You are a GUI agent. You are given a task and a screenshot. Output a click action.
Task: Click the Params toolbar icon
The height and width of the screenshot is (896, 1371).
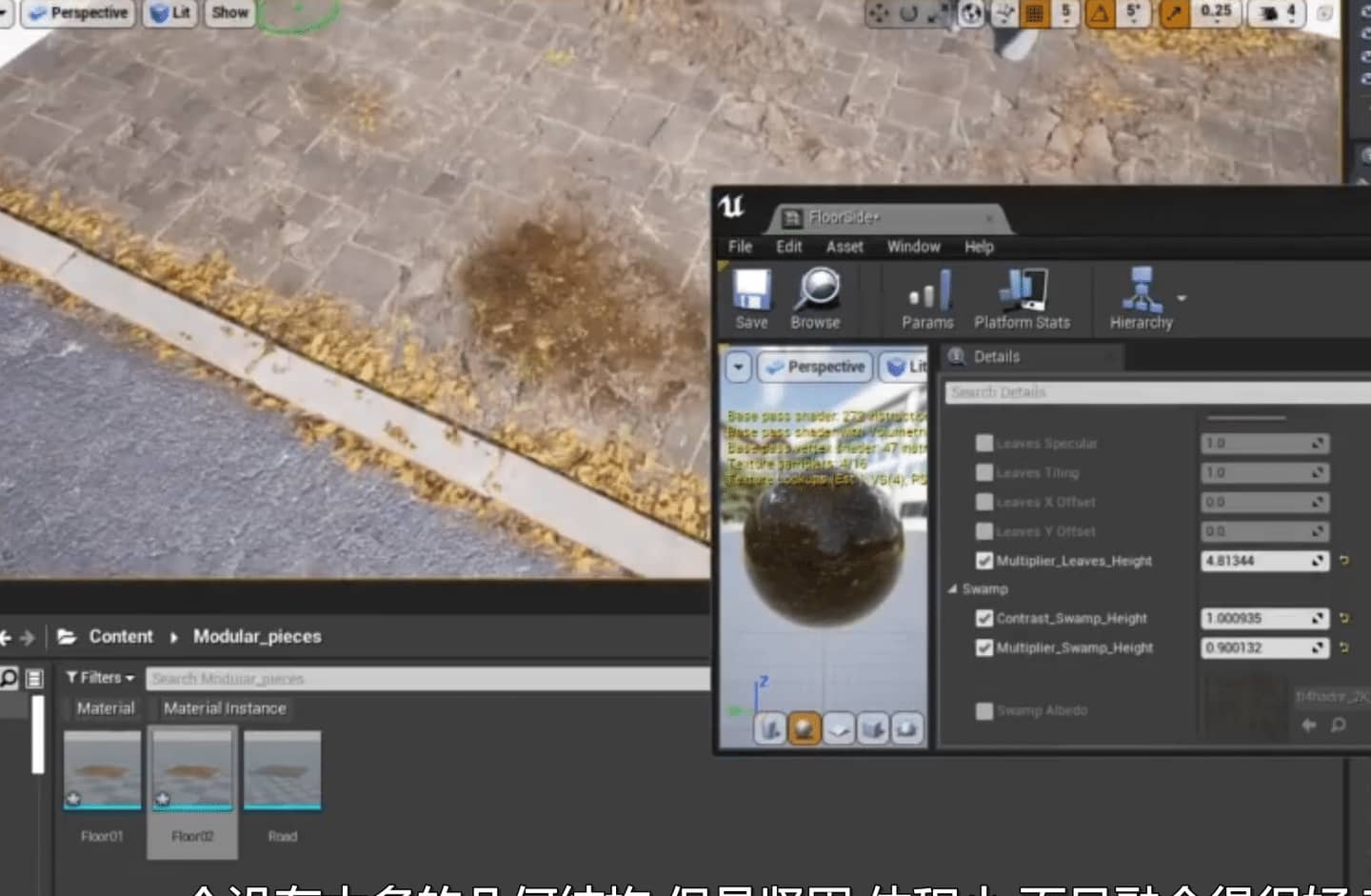click(927, 298)
